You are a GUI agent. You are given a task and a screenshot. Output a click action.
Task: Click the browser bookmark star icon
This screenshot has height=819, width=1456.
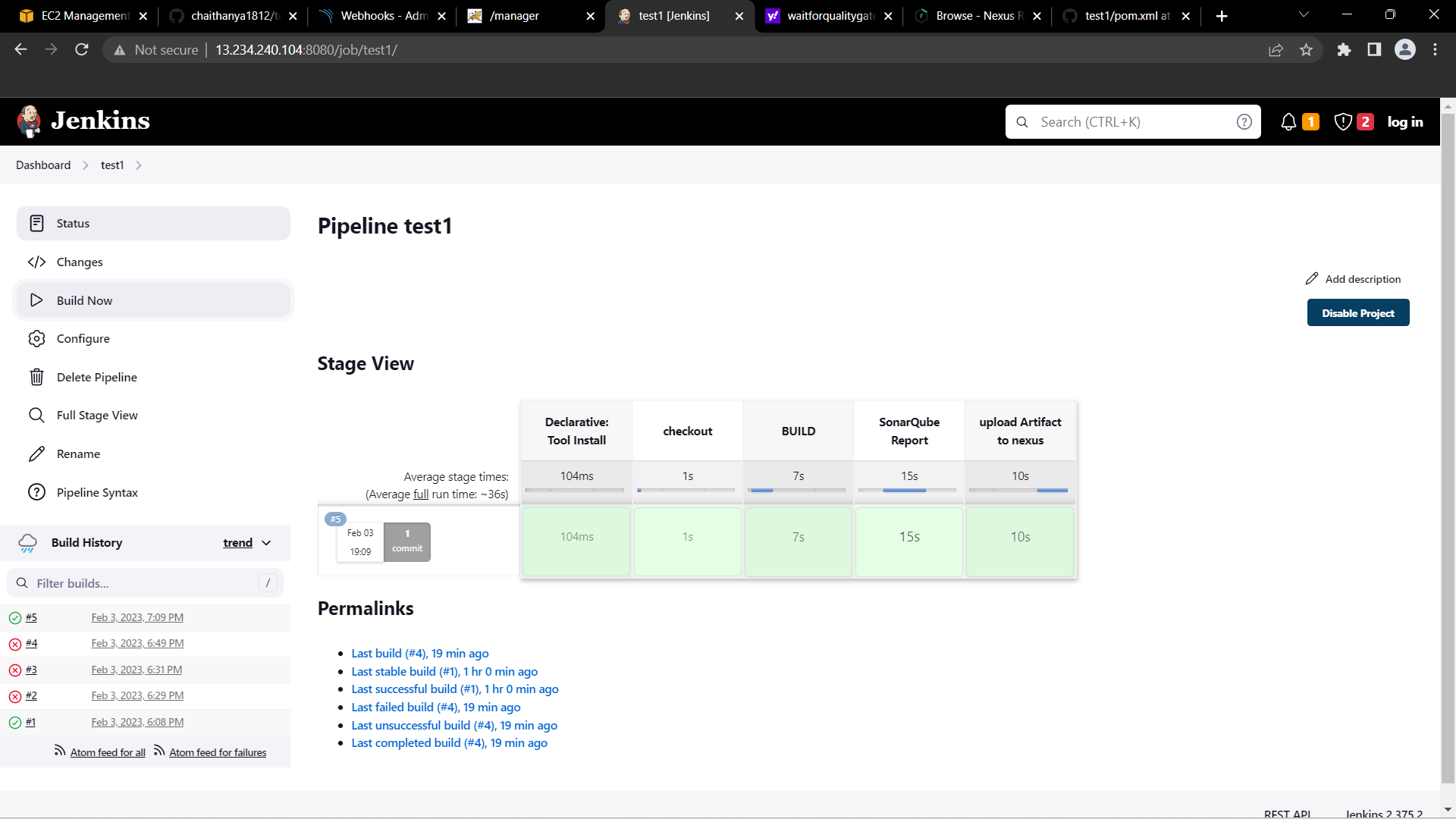click(x=1306, y=50)
